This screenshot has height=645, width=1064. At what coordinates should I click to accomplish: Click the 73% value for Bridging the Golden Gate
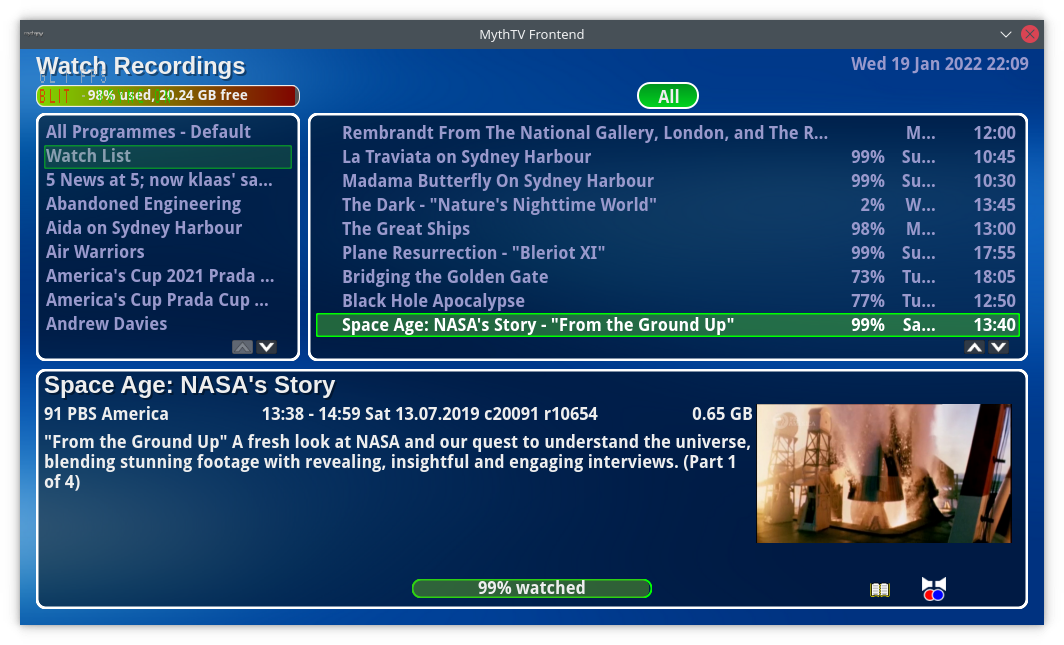868,277
